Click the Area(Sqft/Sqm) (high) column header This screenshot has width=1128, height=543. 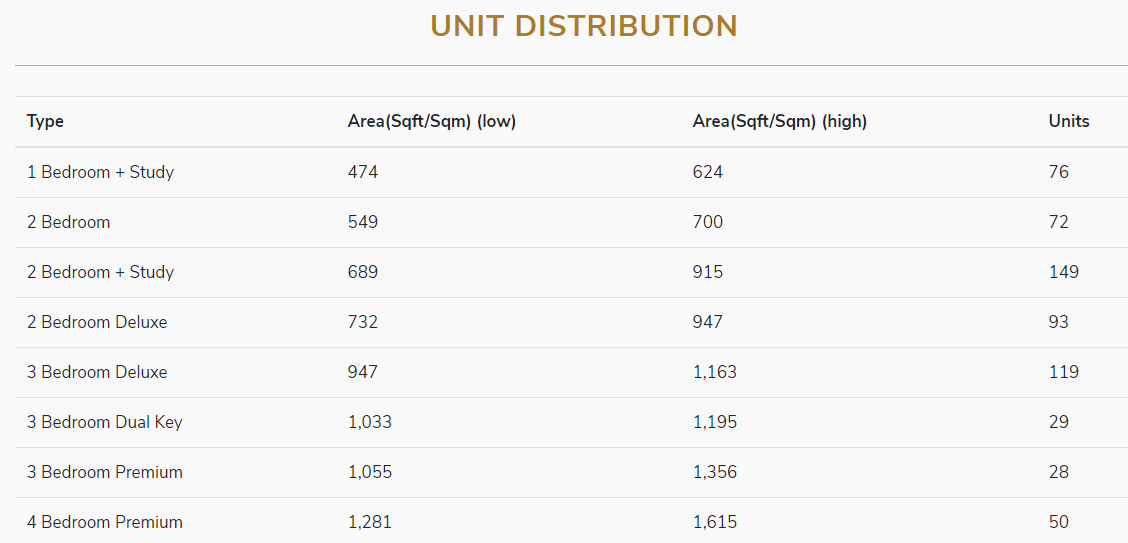coord(779,122)
